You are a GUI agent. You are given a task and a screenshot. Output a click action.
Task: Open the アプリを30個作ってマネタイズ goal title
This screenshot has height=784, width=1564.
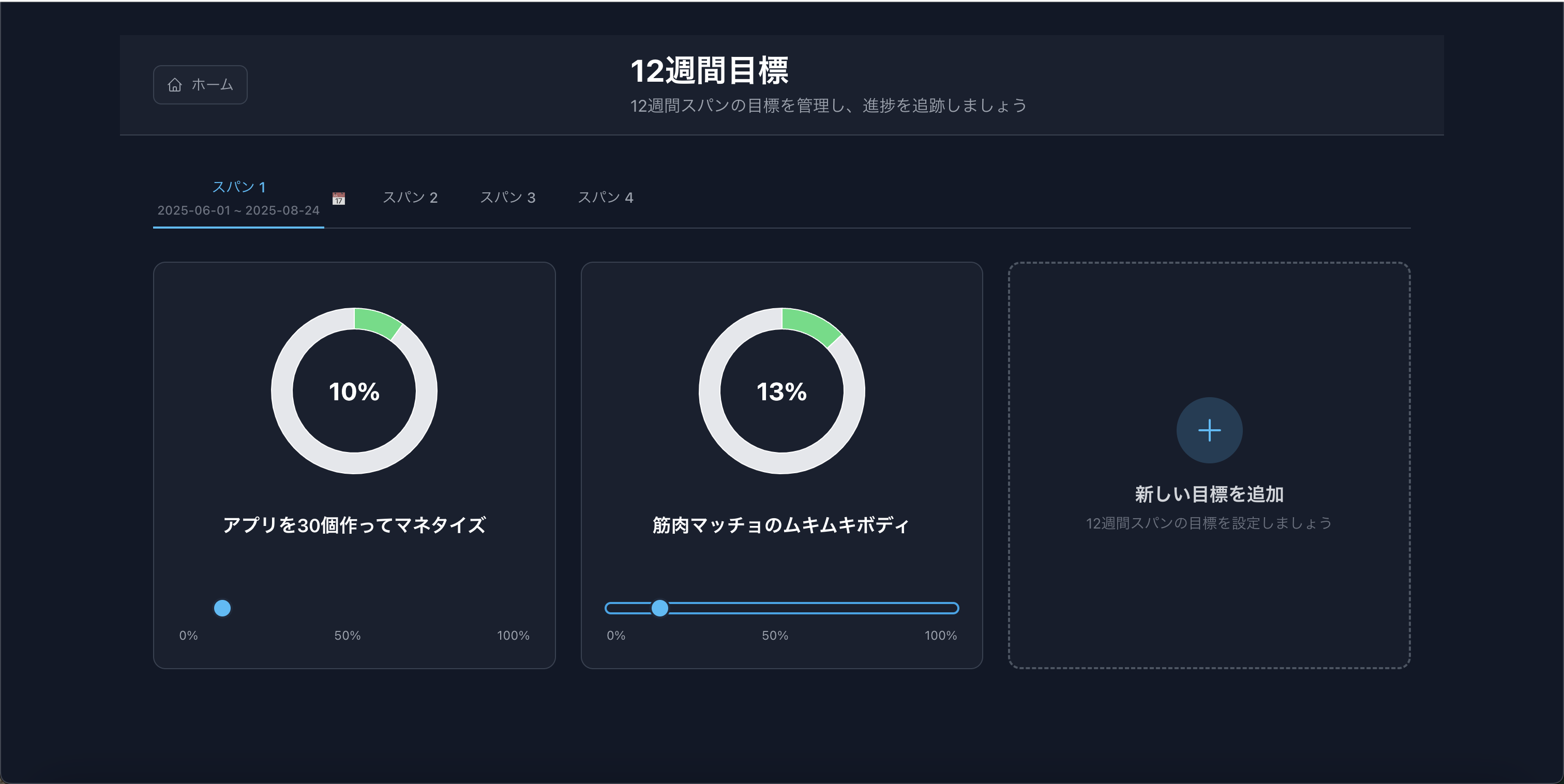(354, 525)
